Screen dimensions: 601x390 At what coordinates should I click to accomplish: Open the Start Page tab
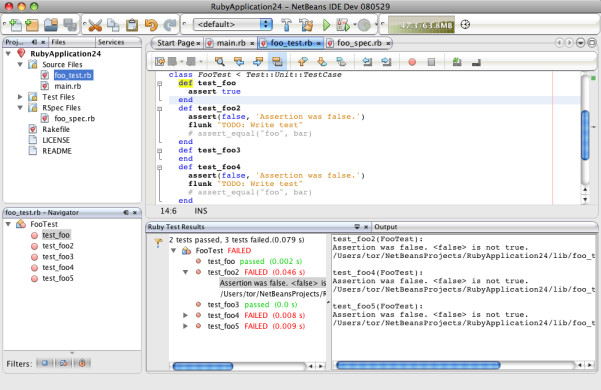click(176, 43)
